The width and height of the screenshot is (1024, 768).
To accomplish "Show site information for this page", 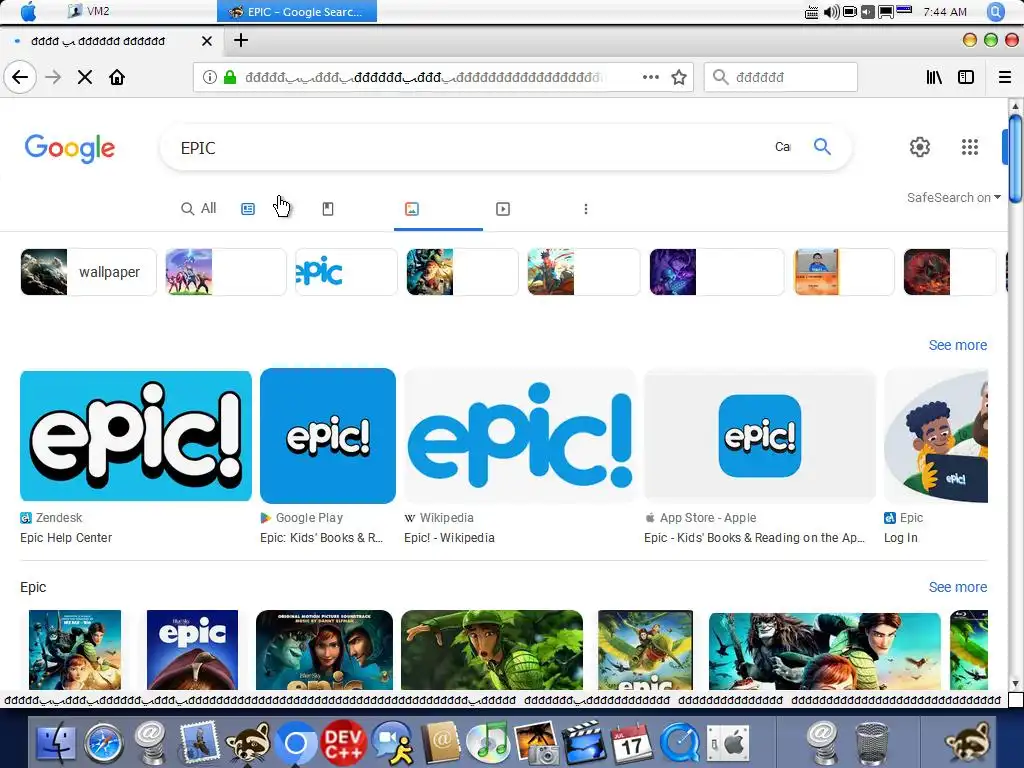I will (210, 77).
